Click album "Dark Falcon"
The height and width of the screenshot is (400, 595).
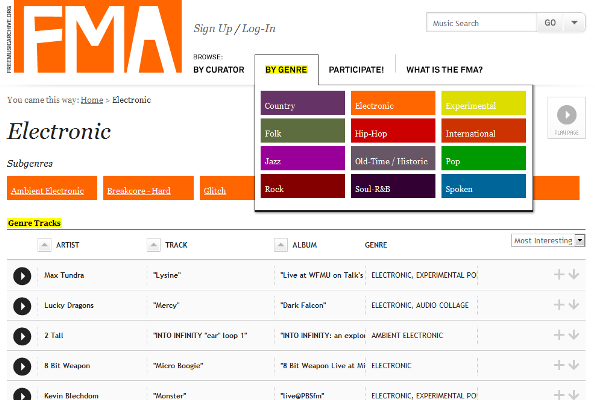pyautogui.click(x=303, y=305)
